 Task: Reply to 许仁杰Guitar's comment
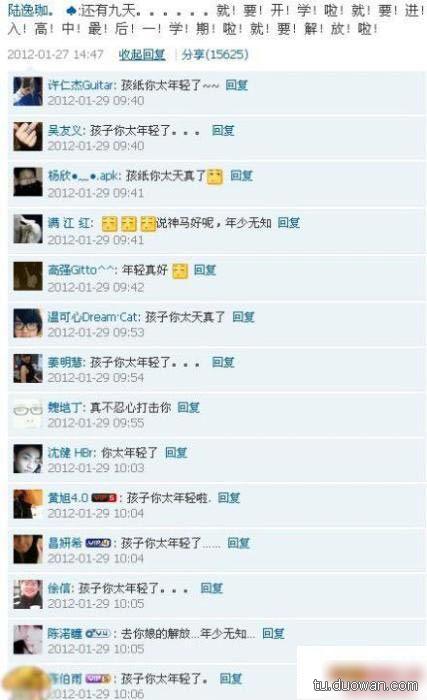237,85
